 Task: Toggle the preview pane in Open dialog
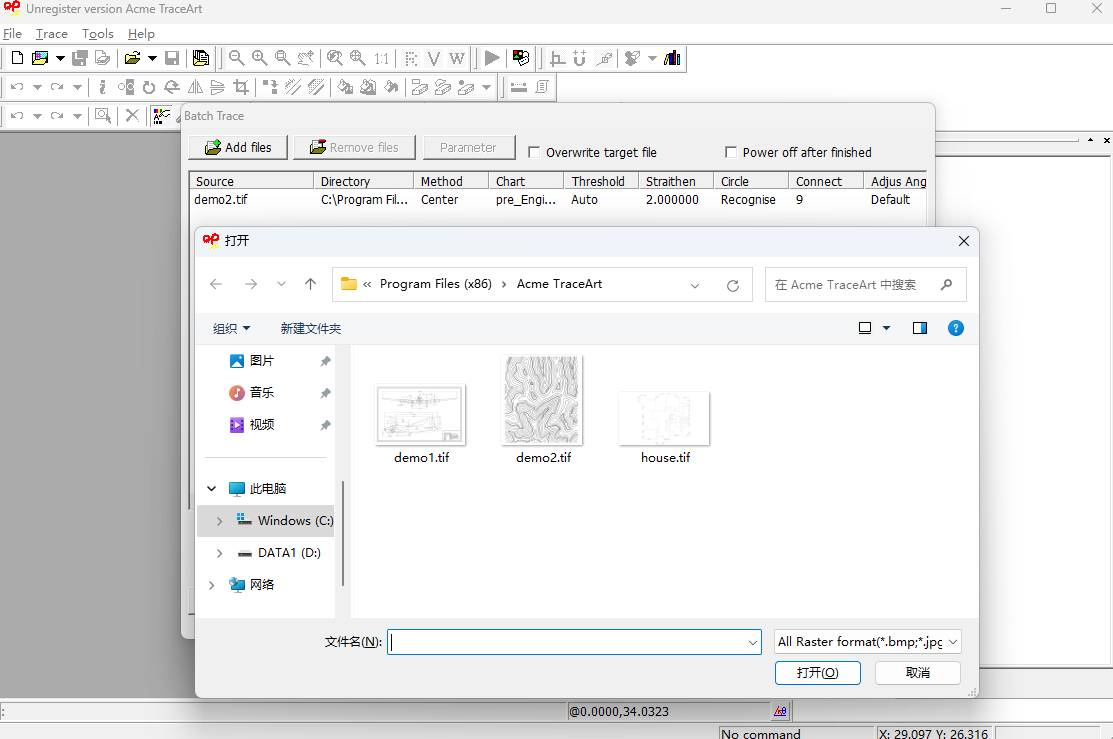[x=919, y=328]
